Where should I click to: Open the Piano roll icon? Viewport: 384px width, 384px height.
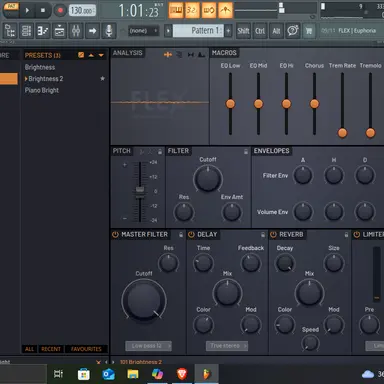pos(43,31)
